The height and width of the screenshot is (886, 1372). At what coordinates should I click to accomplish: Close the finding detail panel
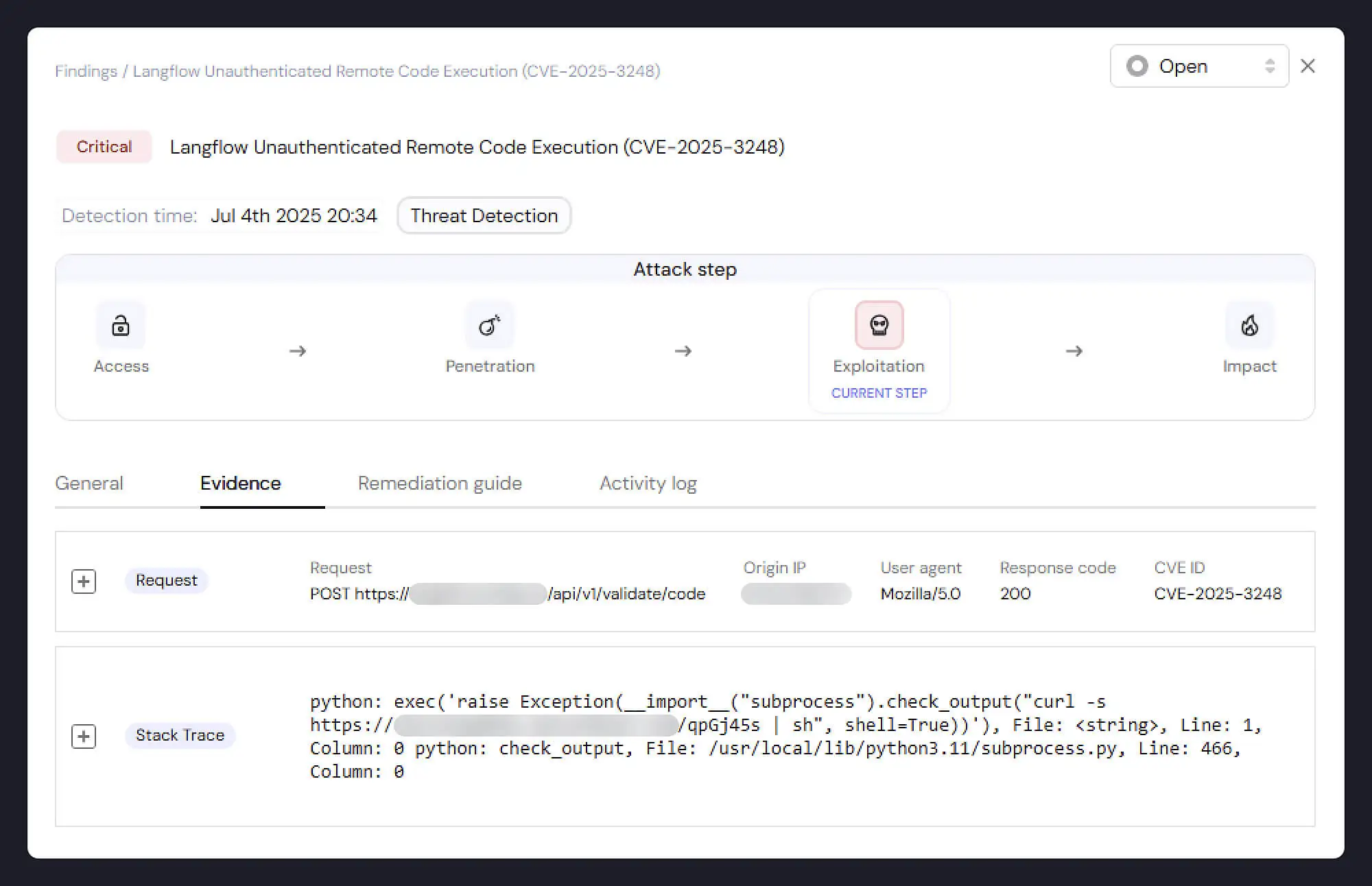click(1308, 66)
